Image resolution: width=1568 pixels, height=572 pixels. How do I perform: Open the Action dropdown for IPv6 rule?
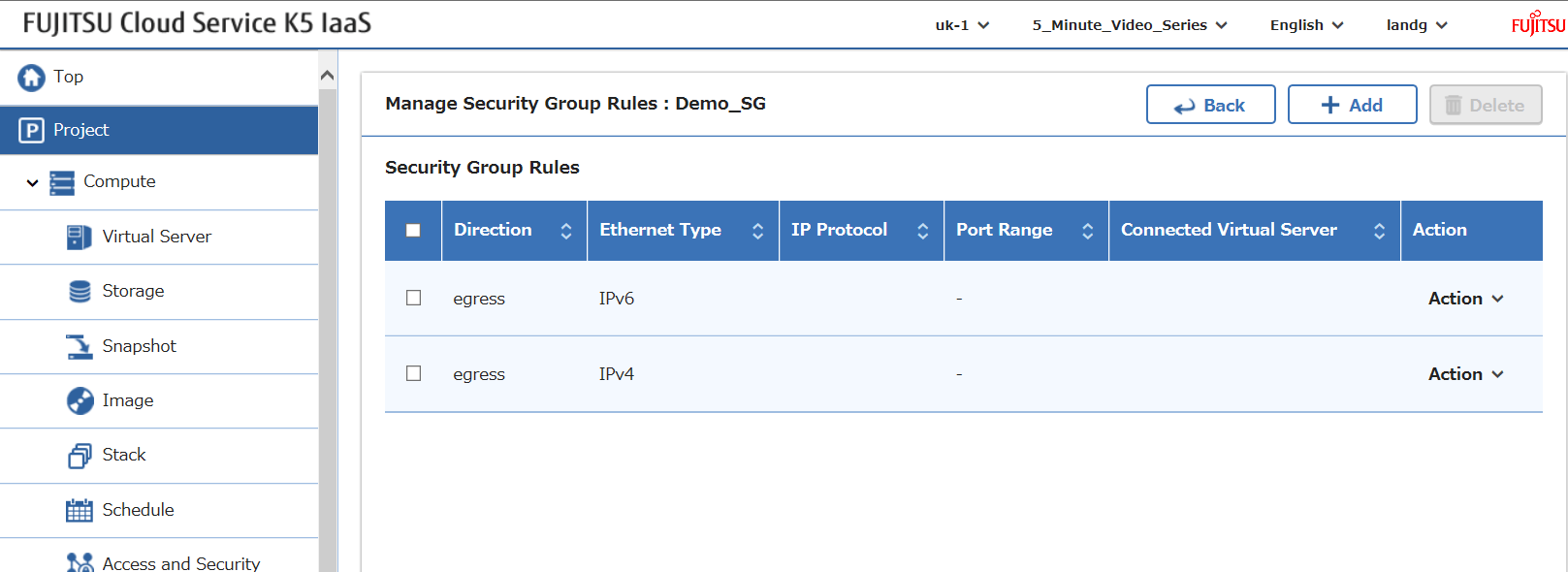[1465, 299]
